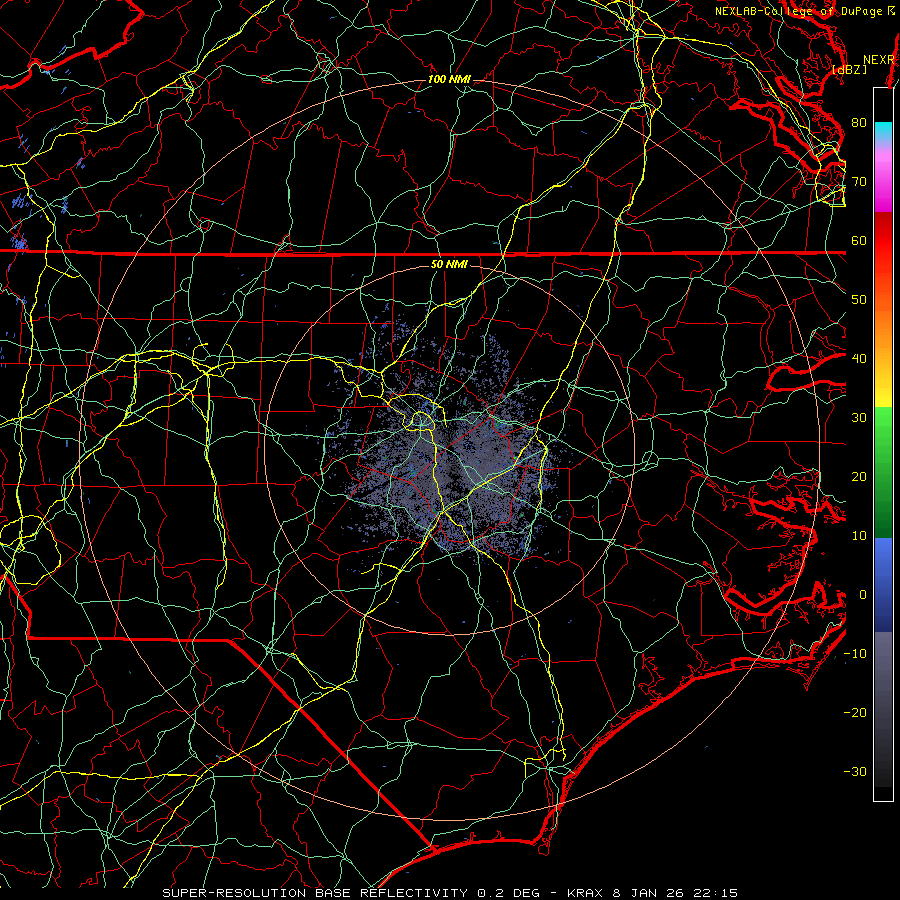Click the Super-Resolution Base Reflectivity caption
900x900 pixels.
point(315,893)
